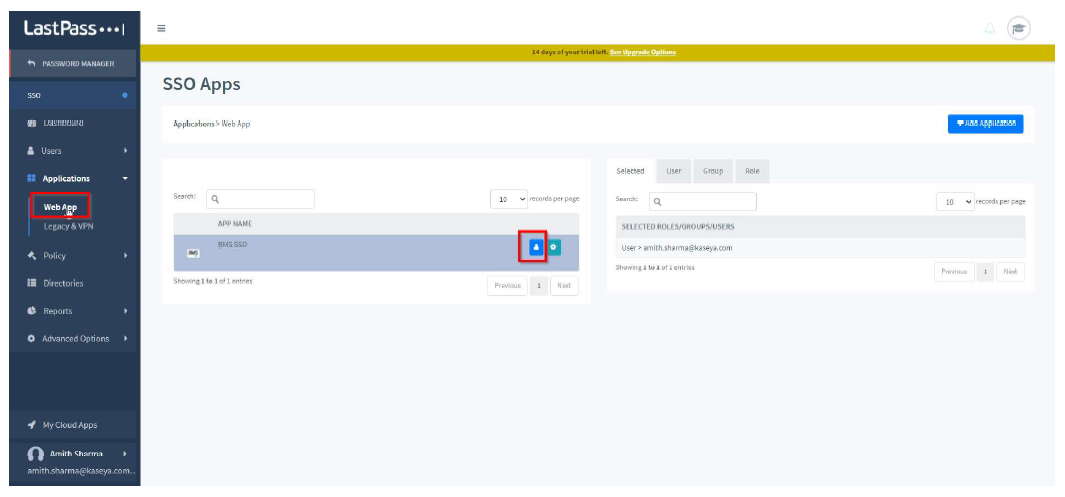The height and width of the screenshot is (497, 1065).
Task: Click the Applications breadcrumb link
Action: tap(194, 124)
